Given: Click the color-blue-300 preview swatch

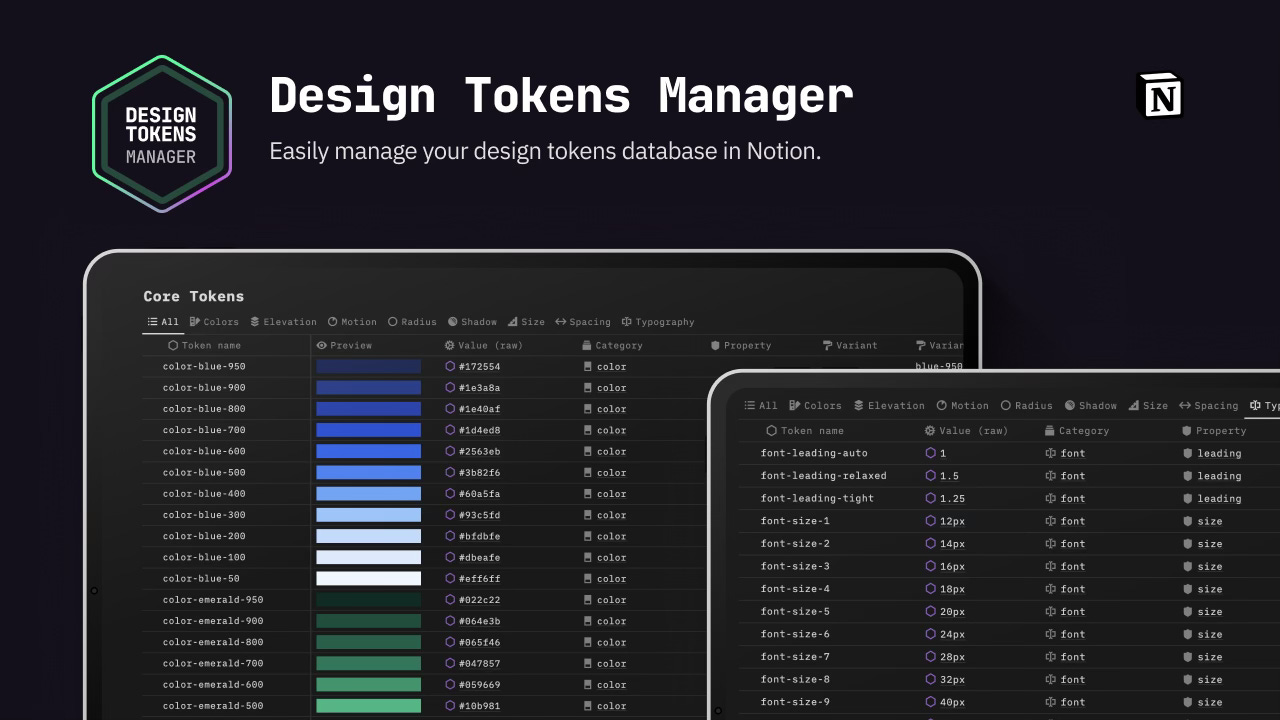Looking at the screenshot, I should point(369,515).
